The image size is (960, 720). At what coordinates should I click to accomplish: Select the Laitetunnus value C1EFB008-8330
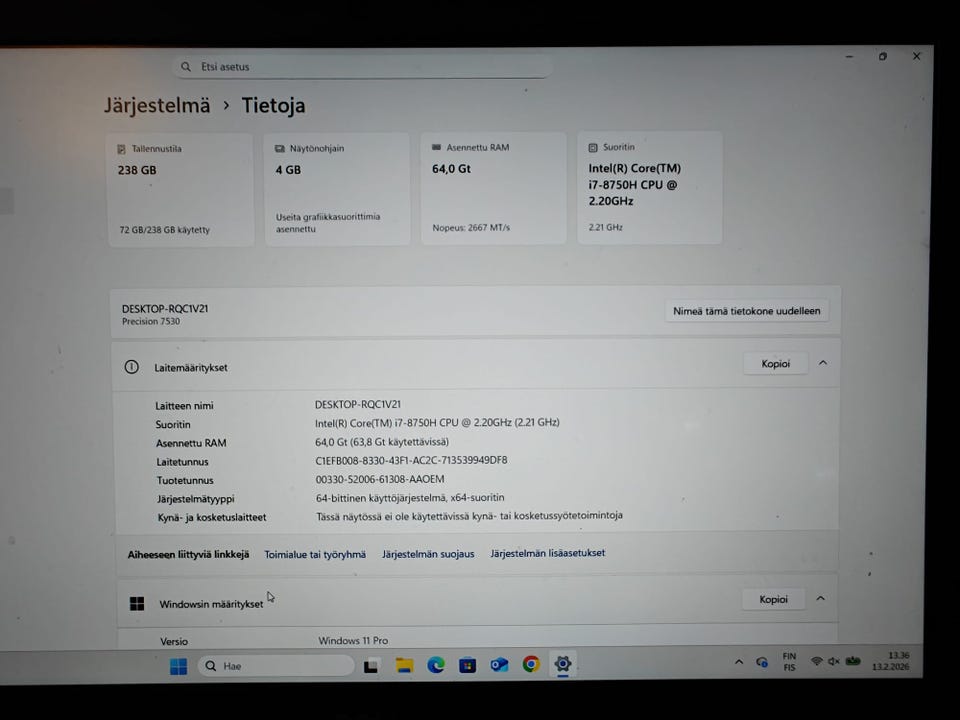pyautogui.click(x=411, y=460)
